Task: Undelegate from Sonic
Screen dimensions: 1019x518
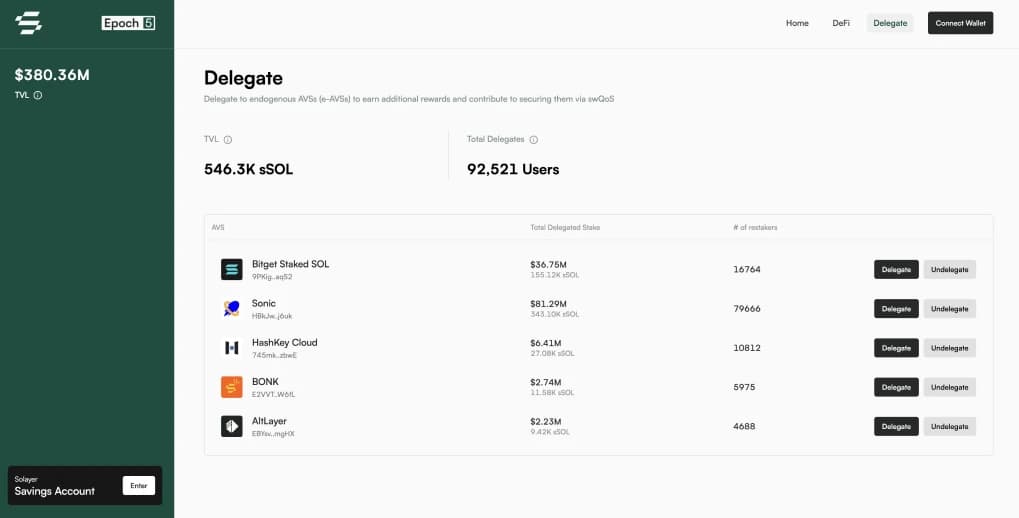Action: [949, 308]
